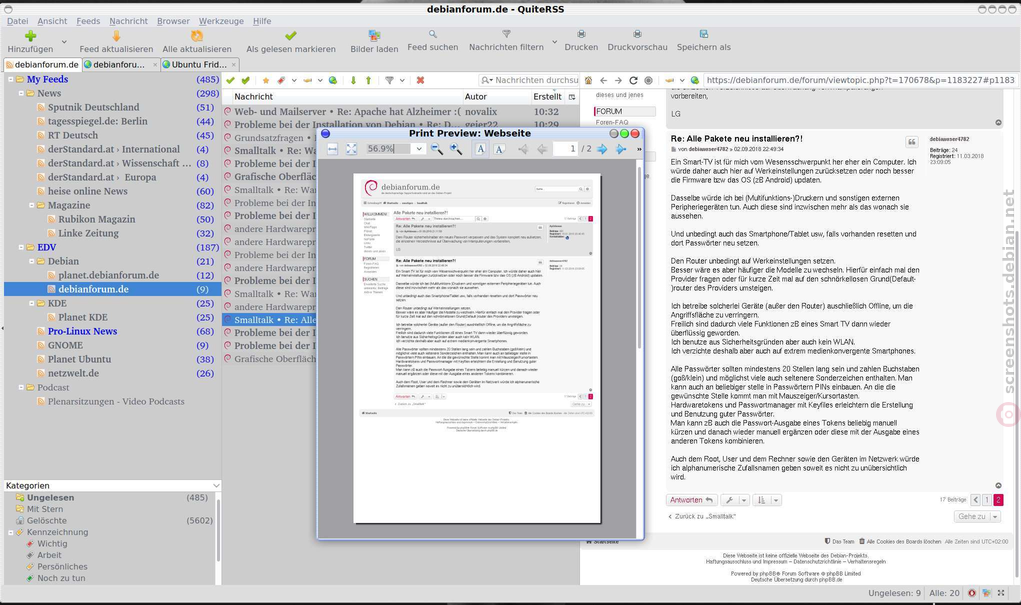The height and width of the screenshot is (605, 1021).
Task: Expand Print Preview toolbar overflow chevron
Action: click(639, 149)
